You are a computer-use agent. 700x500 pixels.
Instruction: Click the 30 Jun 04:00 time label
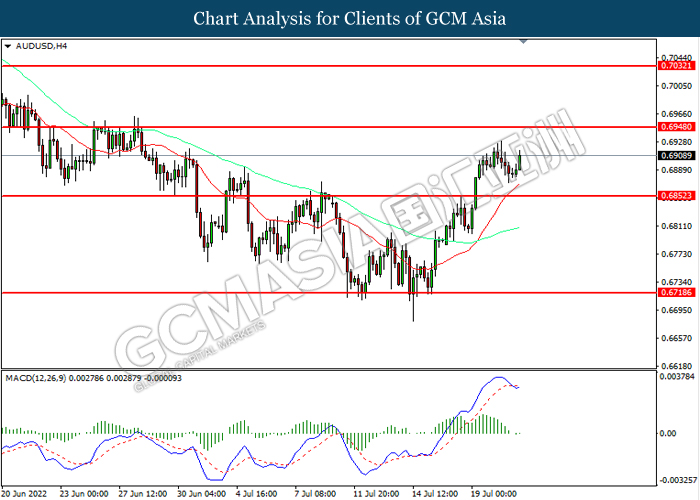pos(201,494)
